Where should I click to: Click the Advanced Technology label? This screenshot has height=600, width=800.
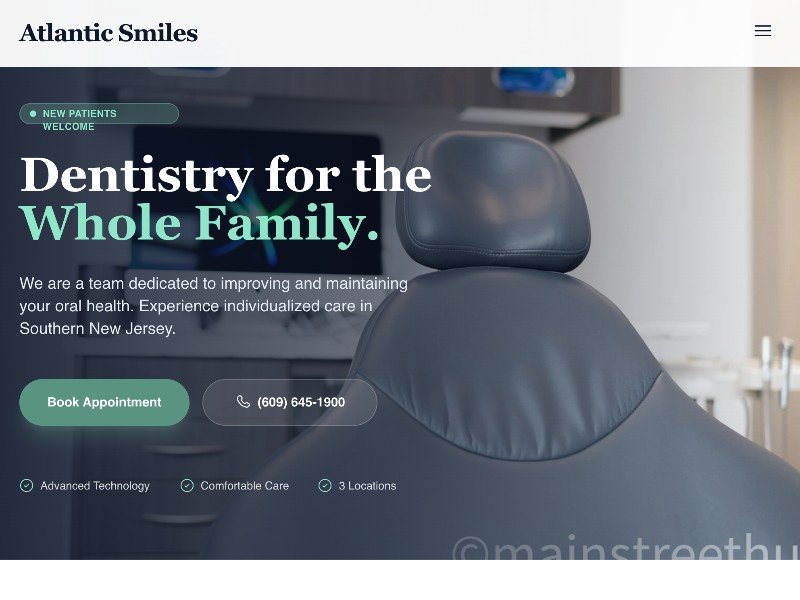click(x=95, y=486)
